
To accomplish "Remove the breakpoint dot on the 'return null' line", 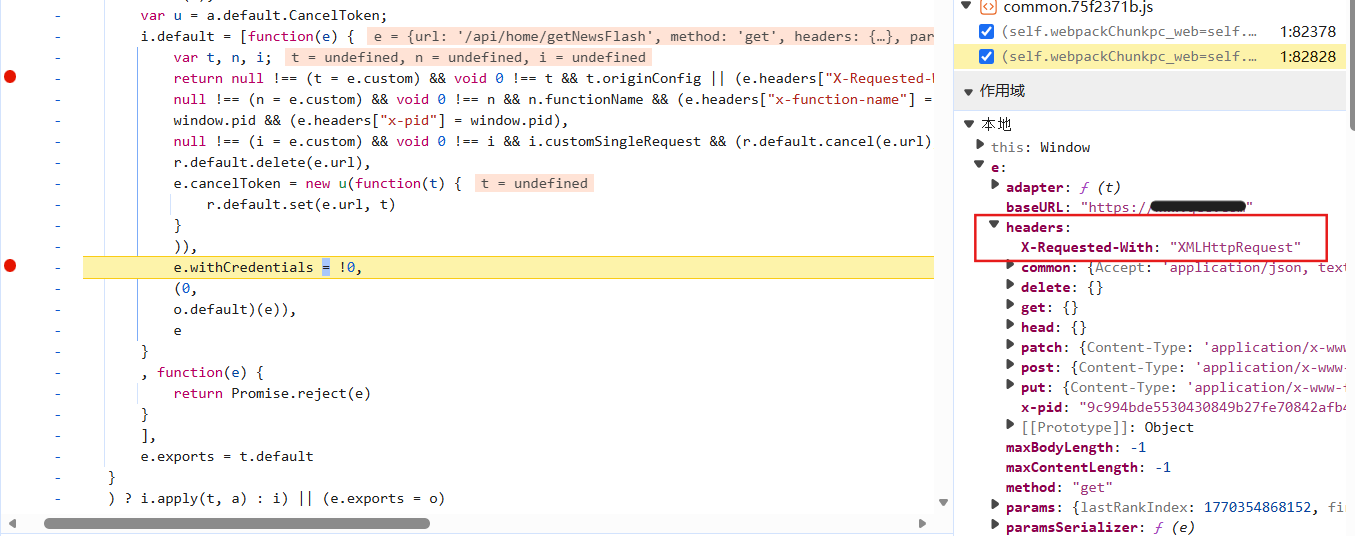I will pyautogui.click(x=11, y=77).
